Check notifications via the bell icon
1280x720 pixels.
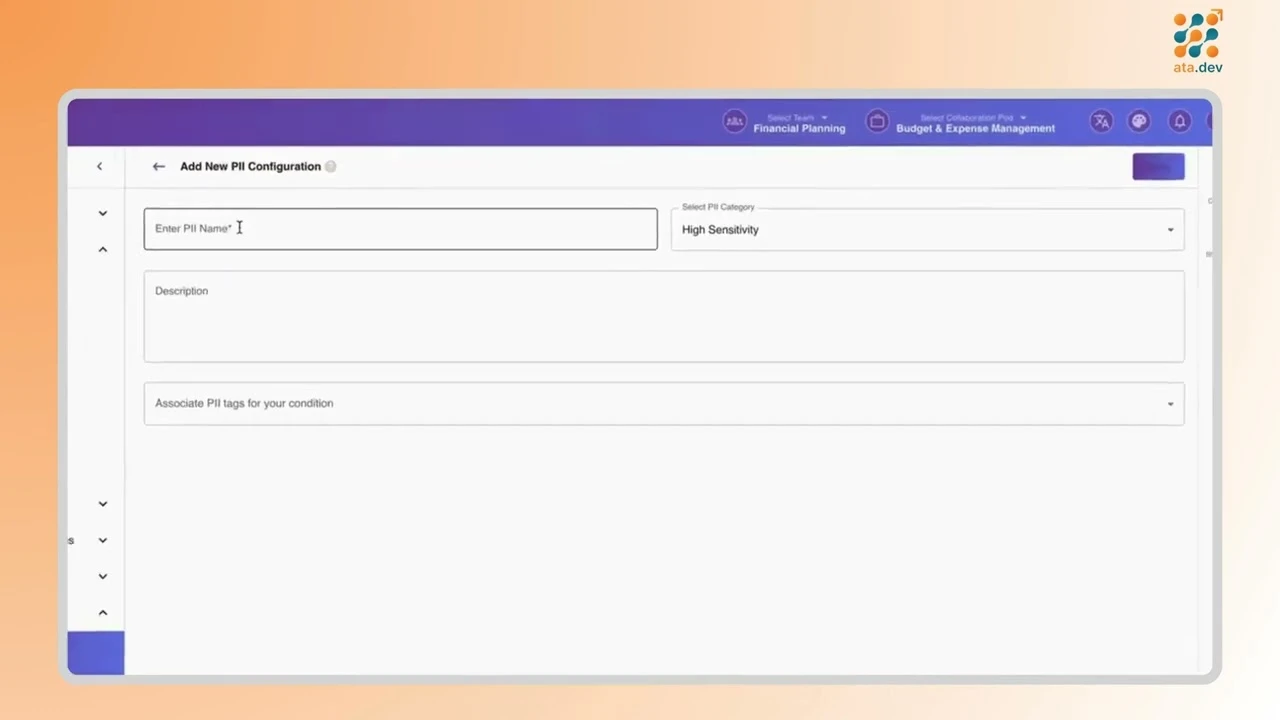(1179, 121)
